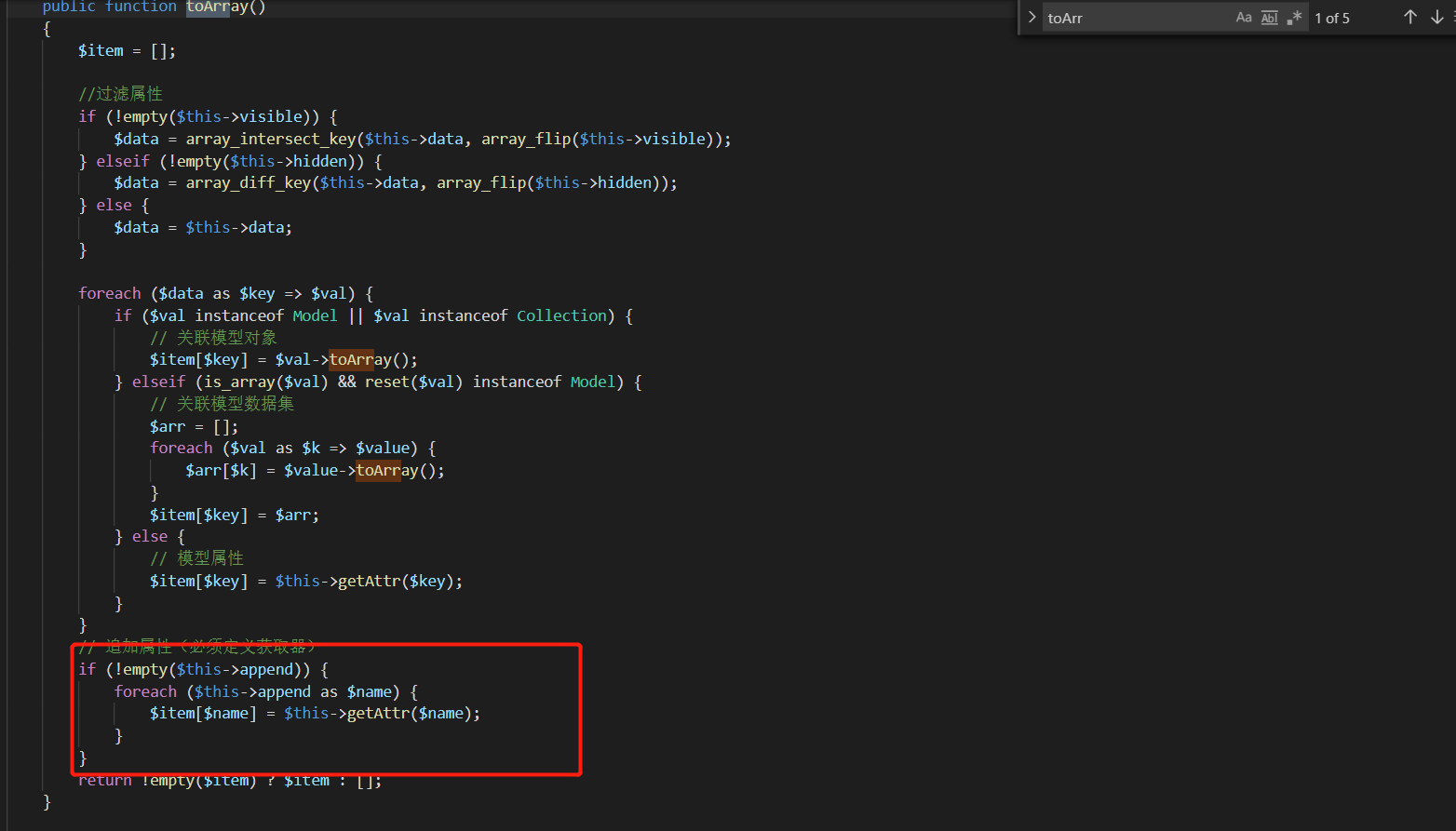
Task: Click toArray in the $item[$key] = $val line
Action: coord(360,360)
